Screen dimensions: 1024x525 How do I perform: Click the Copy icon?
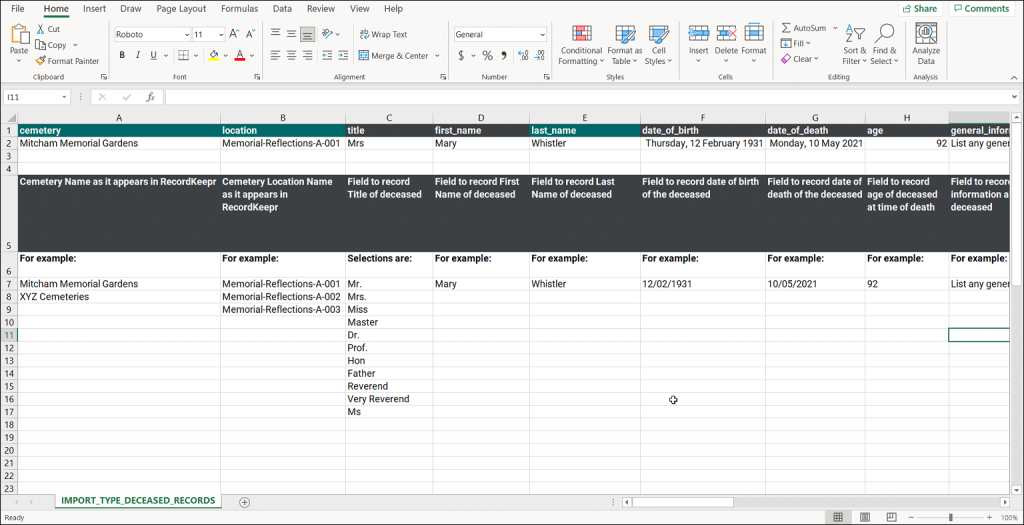tap(40, 45)
